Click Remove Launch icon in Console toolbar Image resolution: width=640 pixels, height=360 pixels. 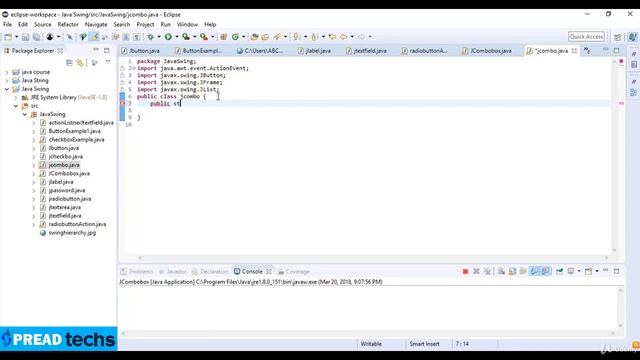[476, 271]
